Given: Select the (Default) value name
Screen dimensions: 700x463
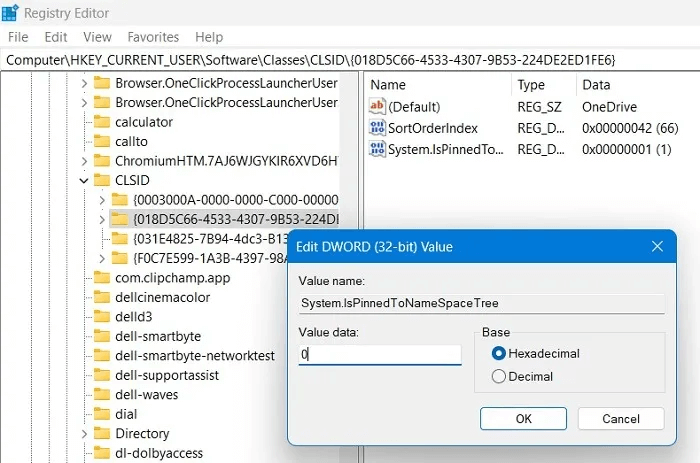Looking at the screenshot, I should [414, 107].
